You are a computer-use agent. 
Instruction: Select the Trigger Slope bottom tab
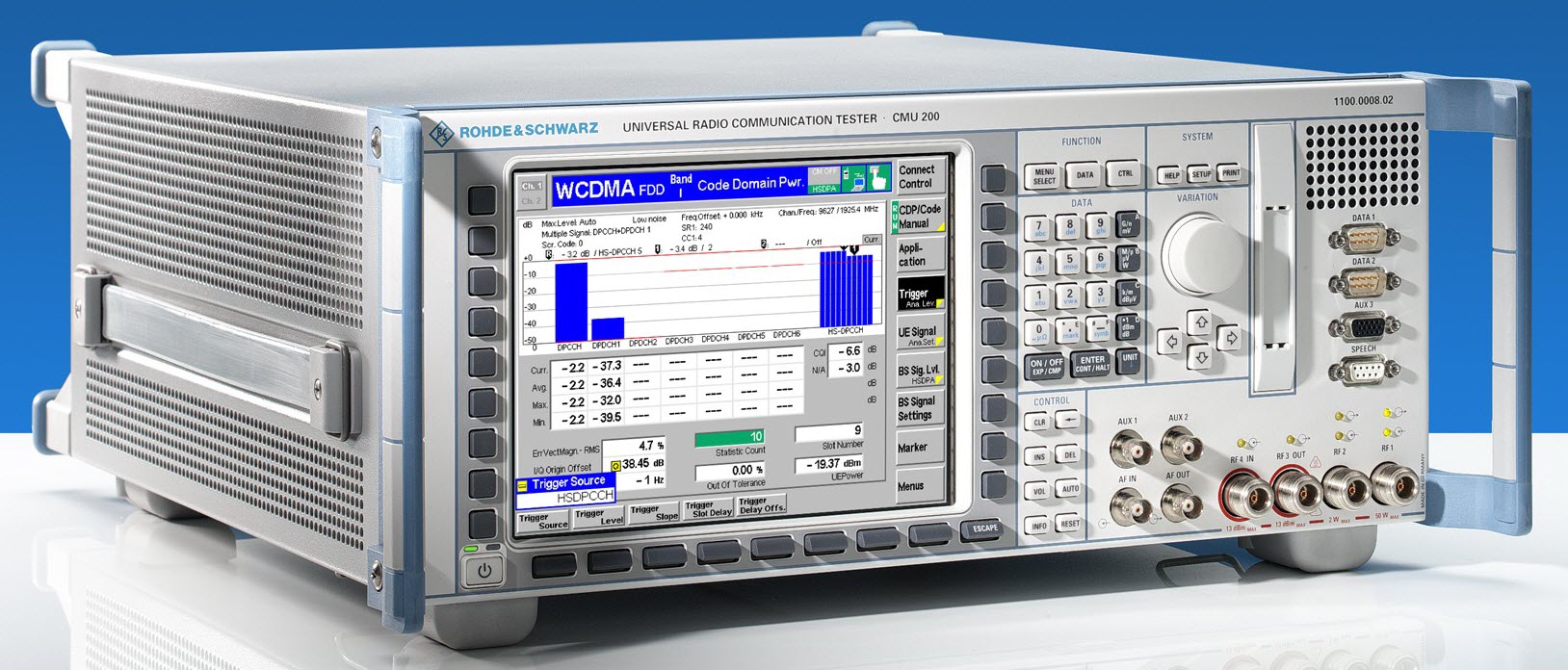(x=654, y=513)
